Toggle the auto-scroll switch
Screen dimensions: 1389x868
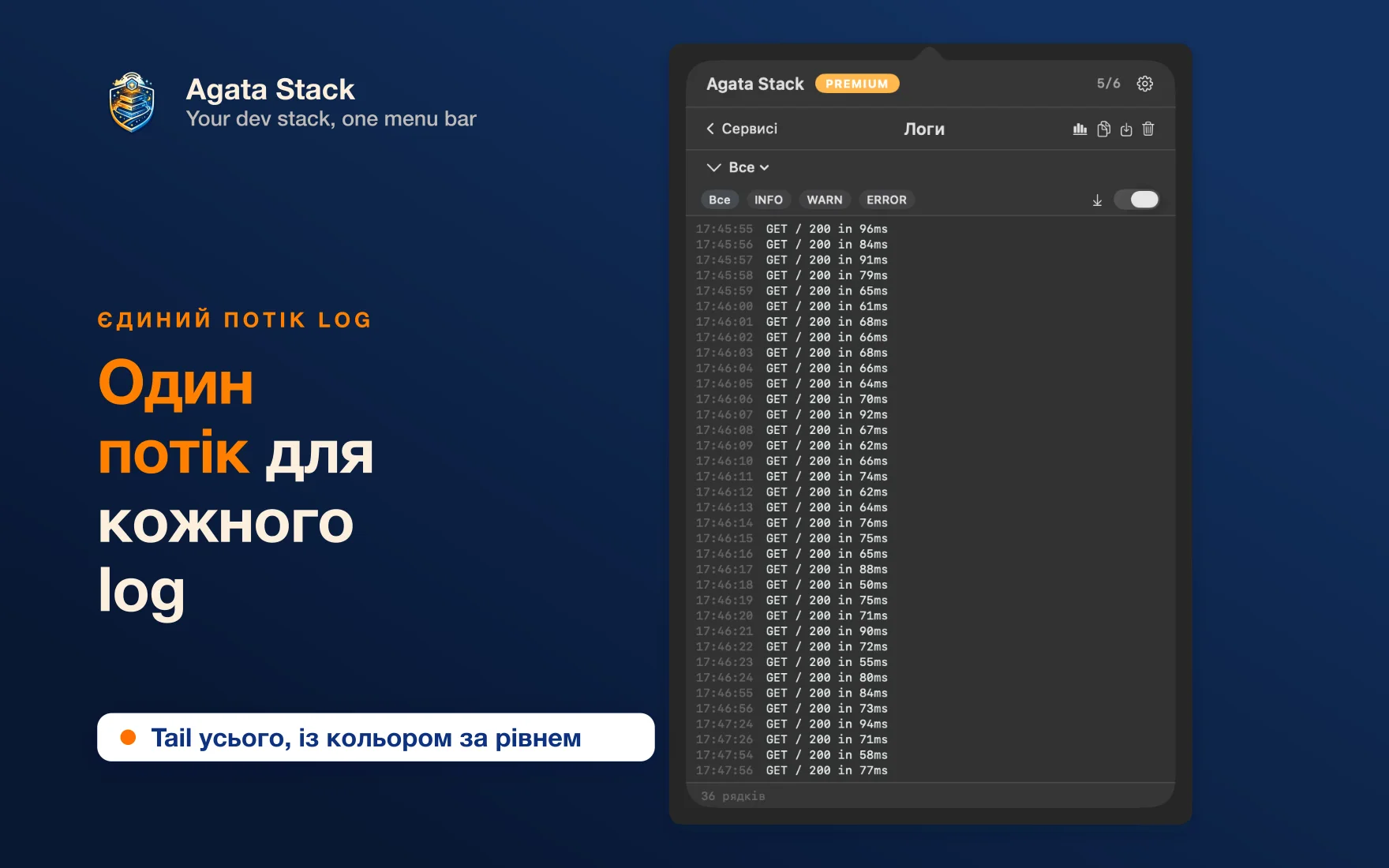point(1136,200)
